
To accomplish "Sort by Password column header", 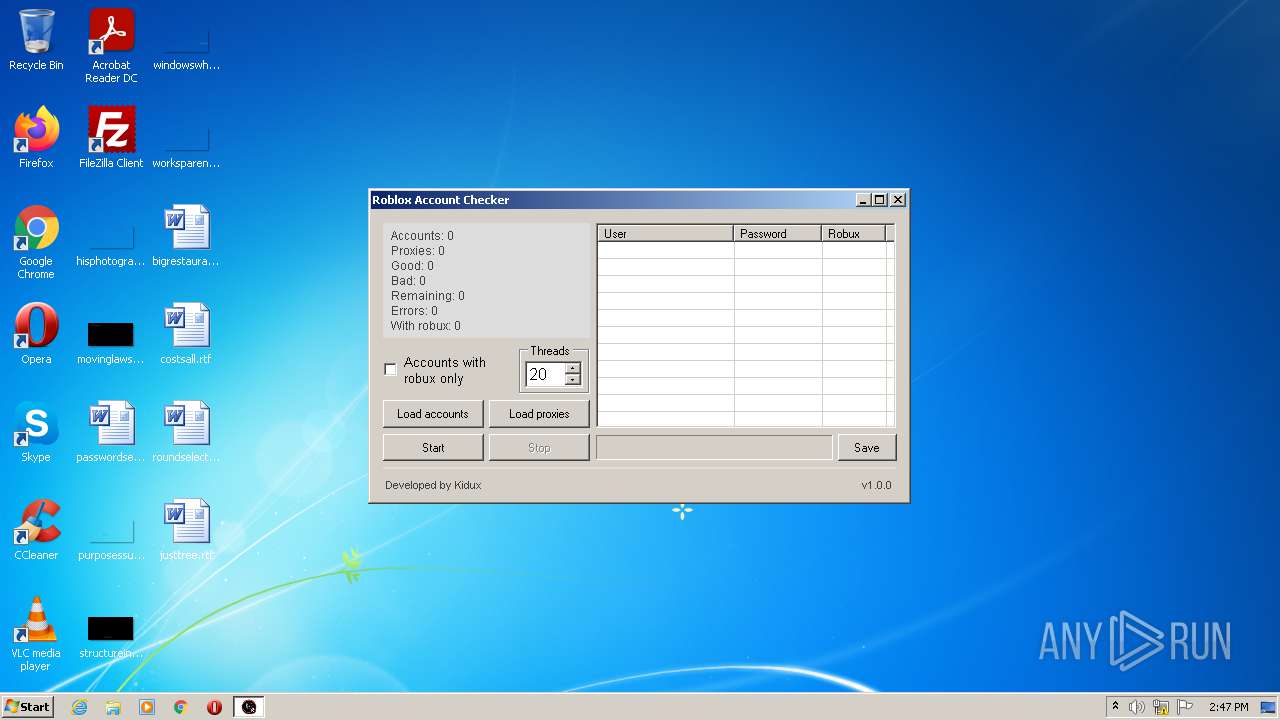I will tap(778, 234).
